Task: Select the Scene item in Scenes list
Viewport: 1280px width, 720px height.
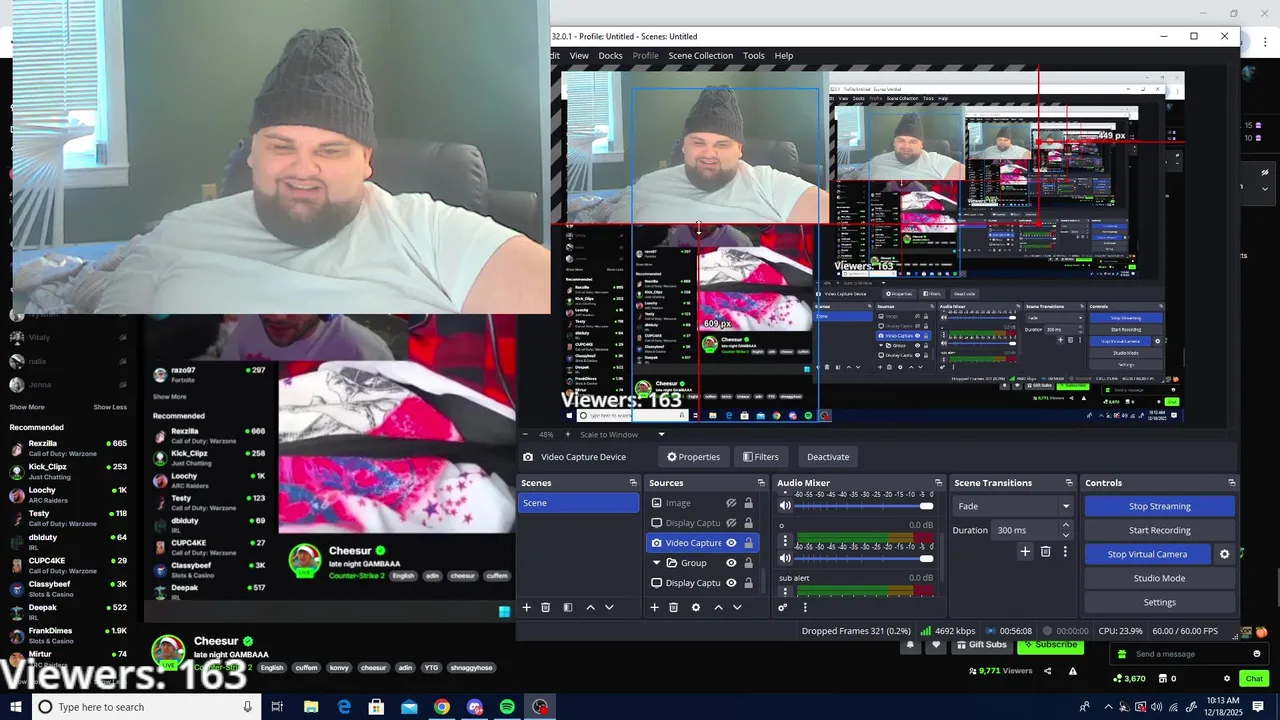Action: coord(578,503)
